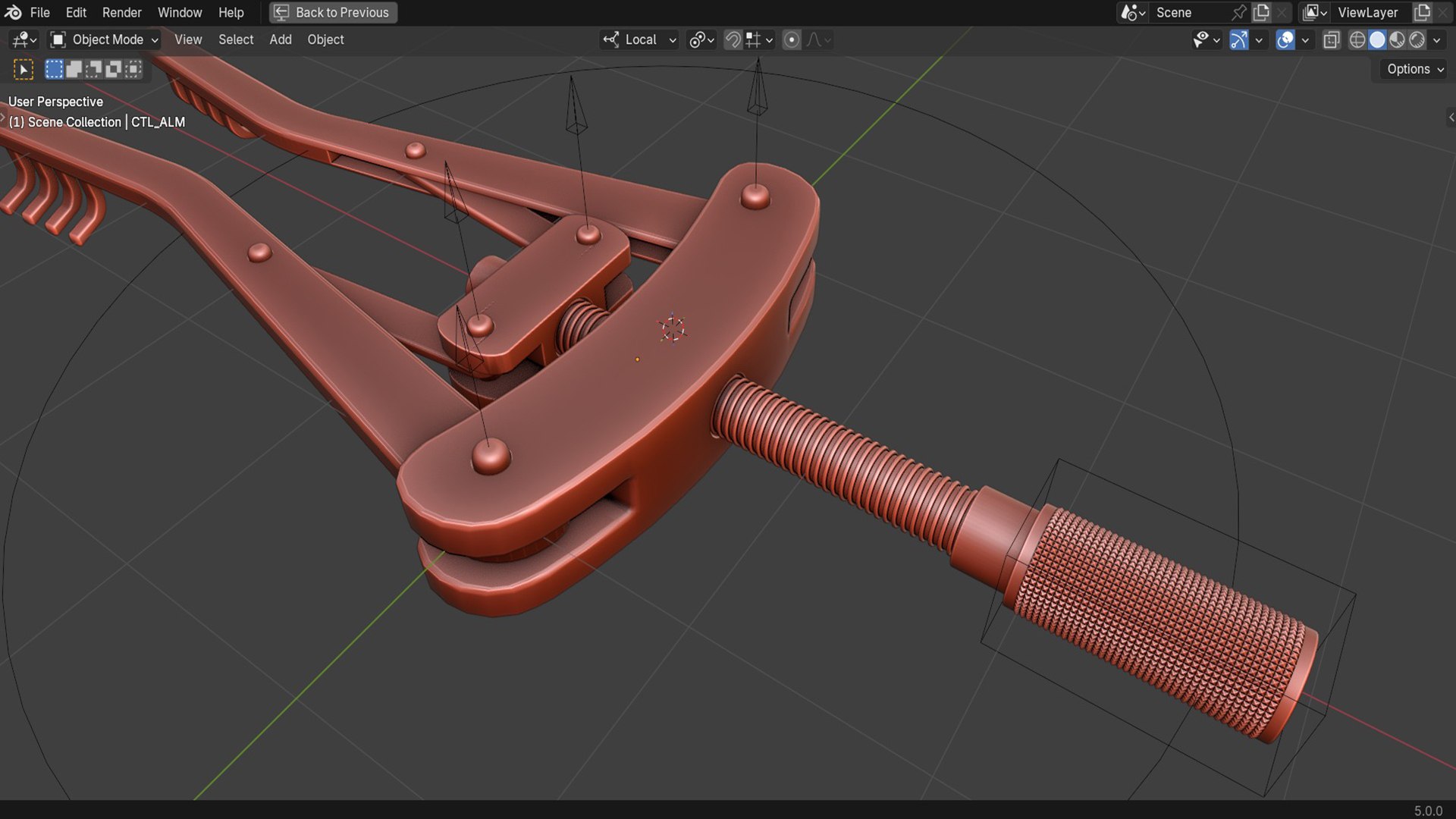This screenshot has width=1456, height=819.
Task: Open the gizmo settings dropdown arrow
Action: 1259,39
